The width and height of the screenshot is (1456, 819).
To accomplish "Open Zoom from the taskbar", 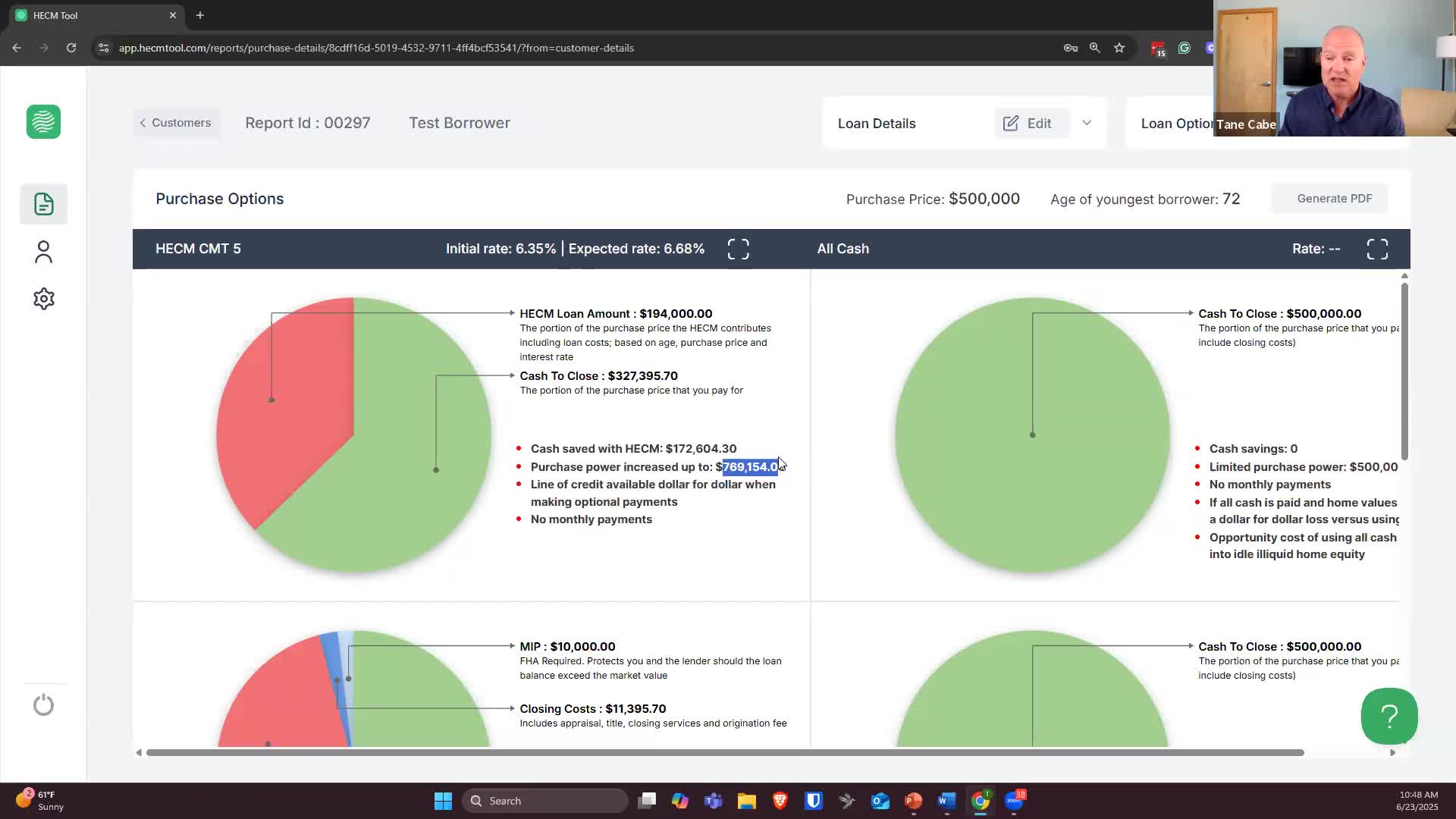I will tap(1015, 801).
